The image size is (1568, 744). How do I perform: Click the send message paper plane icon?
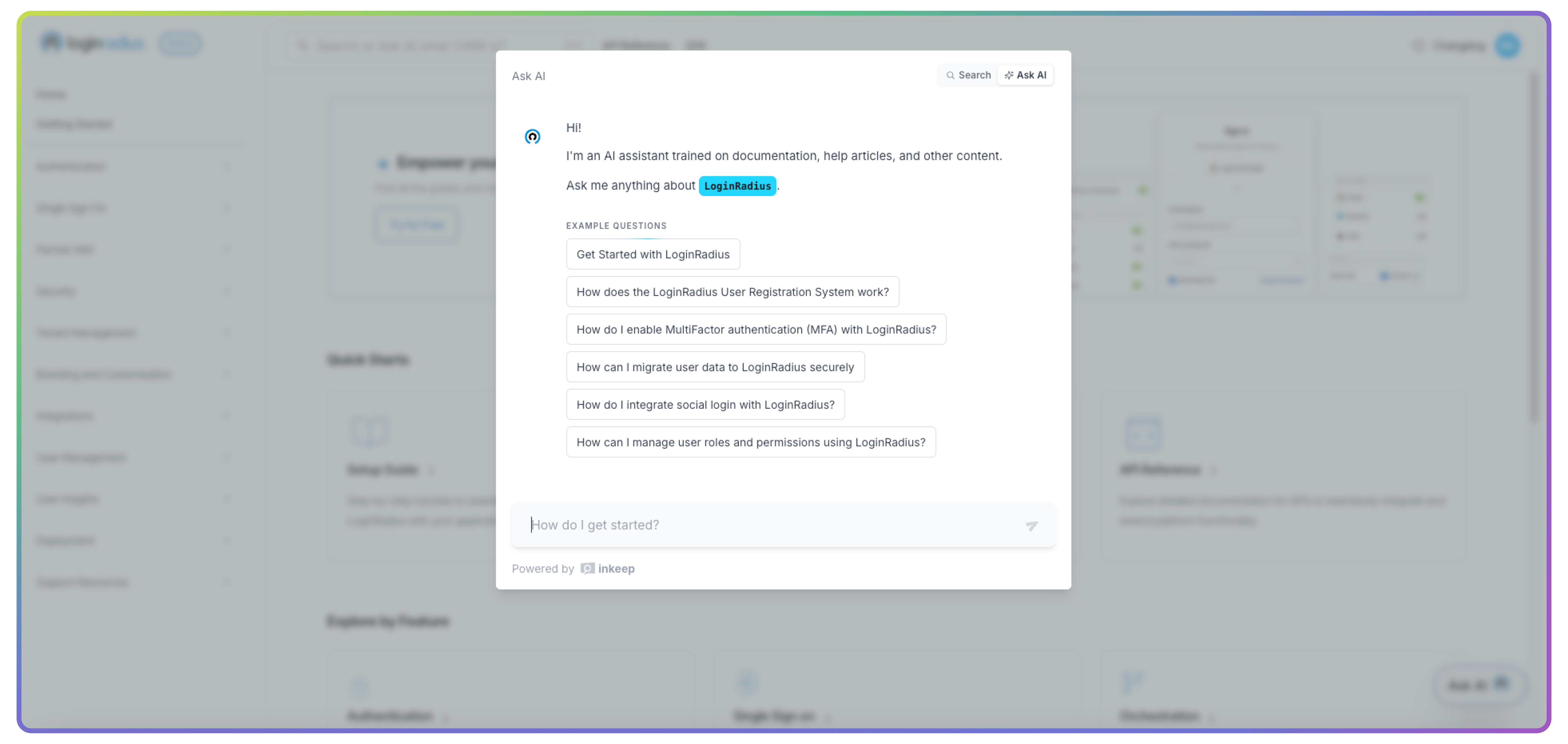click(1031, 526)
